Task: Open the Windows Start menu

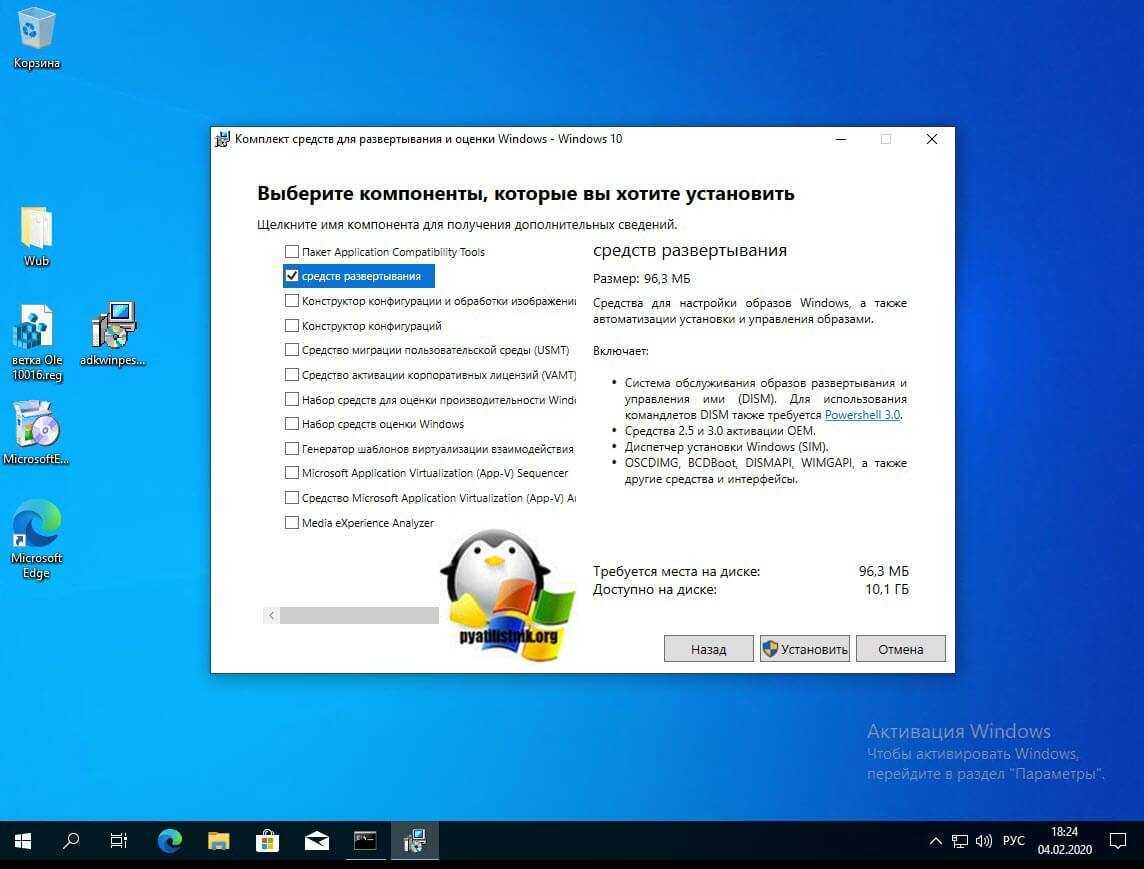Action: pyautogui.click(x=23, y=841)
